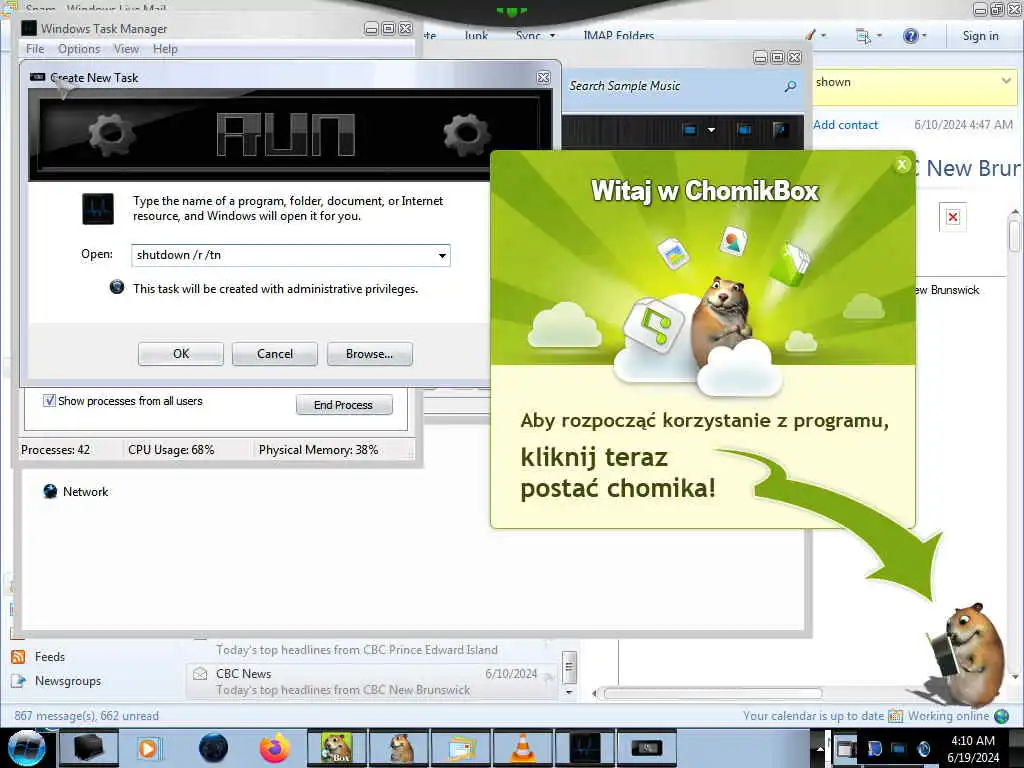Click the view options icon in explorer toolbar
The image size is (1024, 768).
click(x=690, y=129)
